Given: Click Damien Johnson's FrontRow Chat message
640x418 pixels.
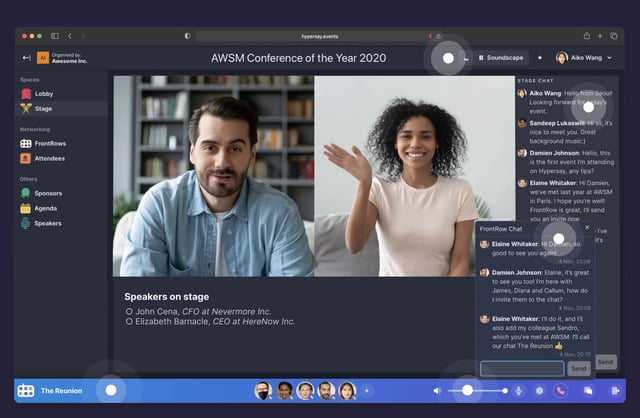Looking at the screenshot, I should pos(536,286).
